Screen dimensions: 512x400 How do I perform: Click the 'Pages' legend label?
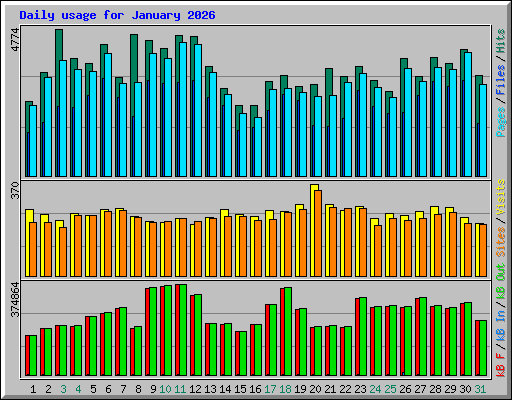coord(501,122)
